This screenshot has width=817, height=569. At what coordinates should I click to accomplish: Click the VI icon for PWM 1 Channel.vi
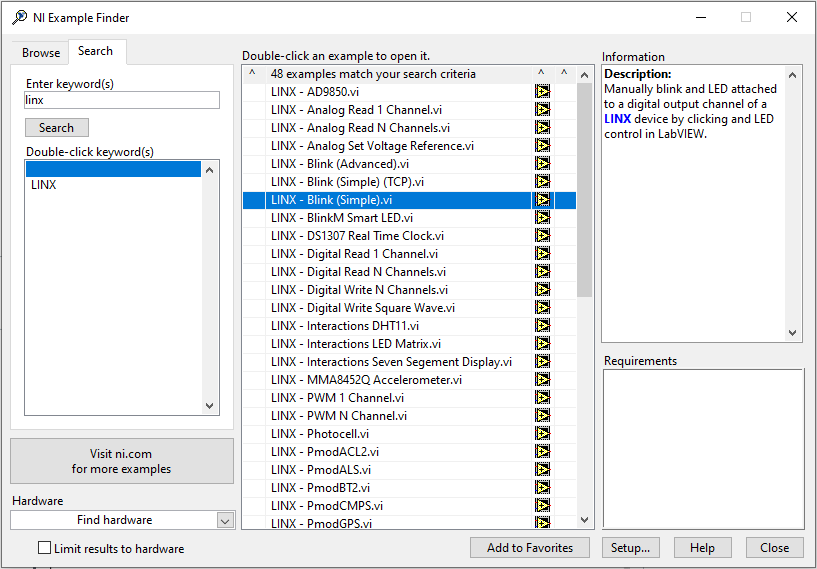[x=542, y=398]
